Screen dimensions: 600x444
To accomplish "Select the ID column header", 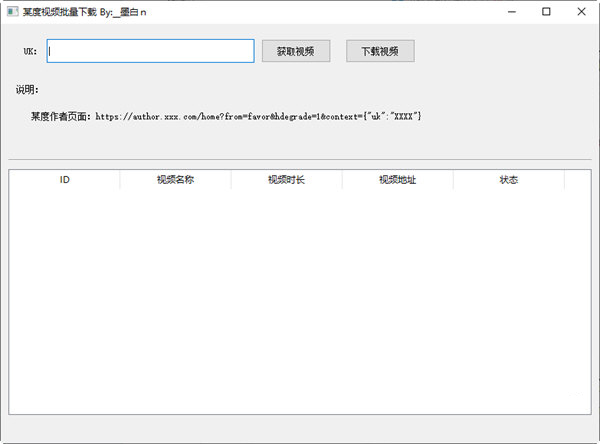I will [64, 180].
